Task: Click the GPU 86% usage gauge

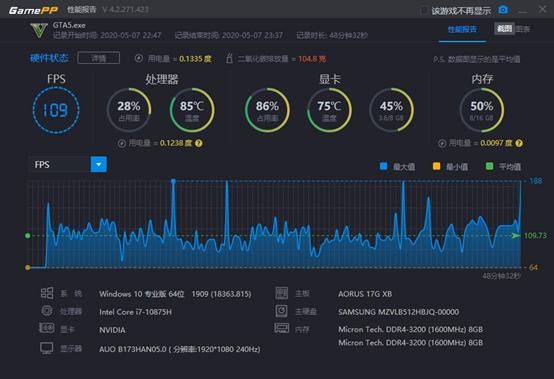Action: pyautogui.click(x=267, y=110)
